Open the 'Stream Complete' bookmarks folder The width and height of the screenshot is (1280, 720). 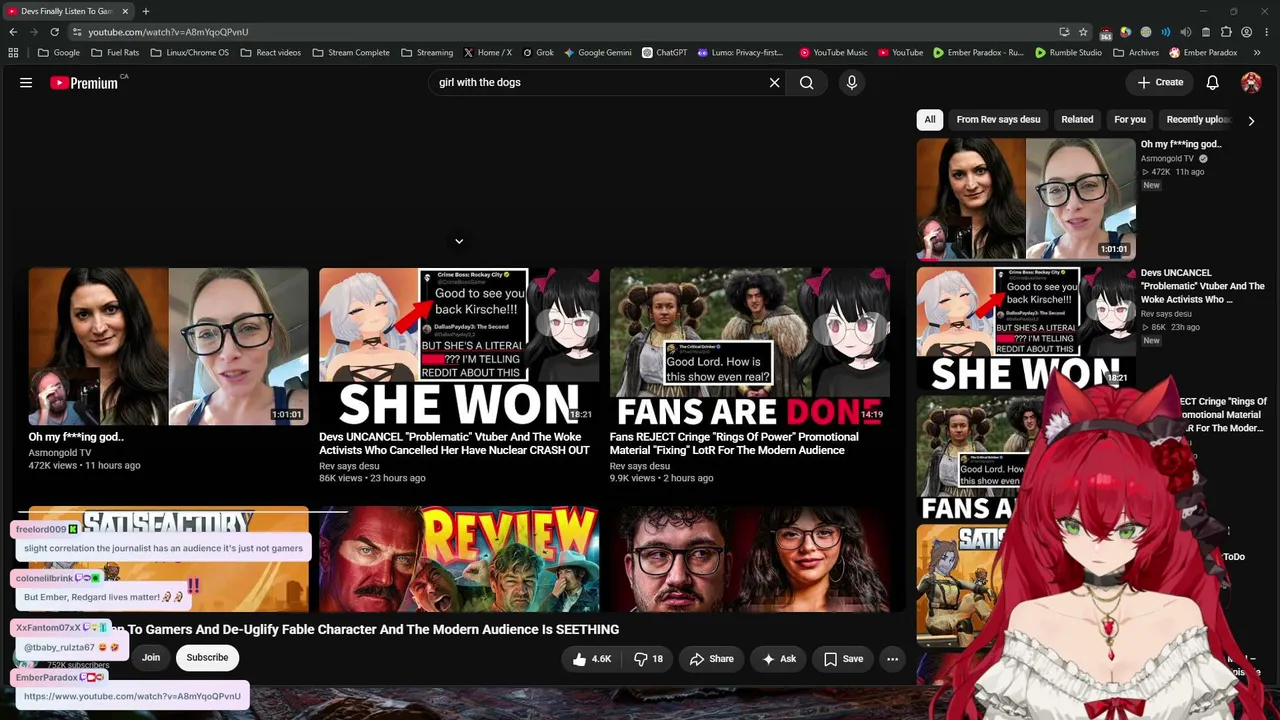pyautogui.click(x=351, y=53)
